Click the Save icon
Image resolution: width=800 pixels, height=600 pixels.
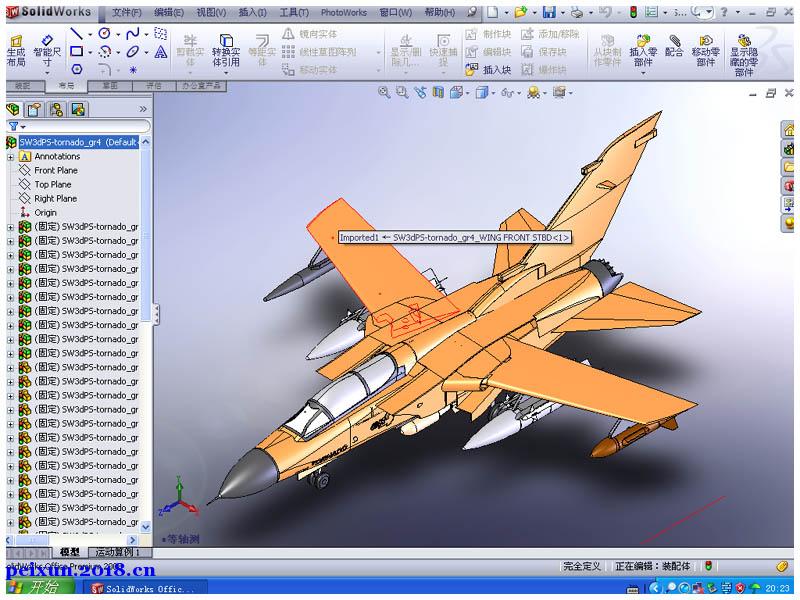(x=548, y=12)
